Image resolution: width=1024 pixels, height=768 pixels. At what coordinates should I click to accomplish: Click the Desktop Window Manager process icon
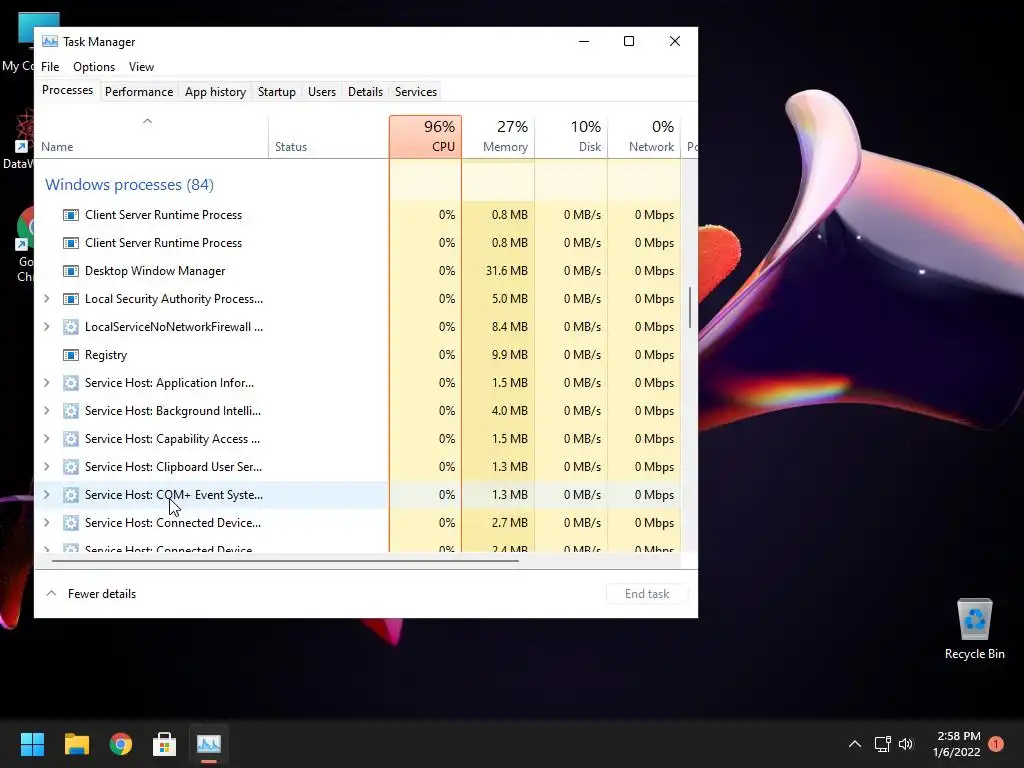71,271
